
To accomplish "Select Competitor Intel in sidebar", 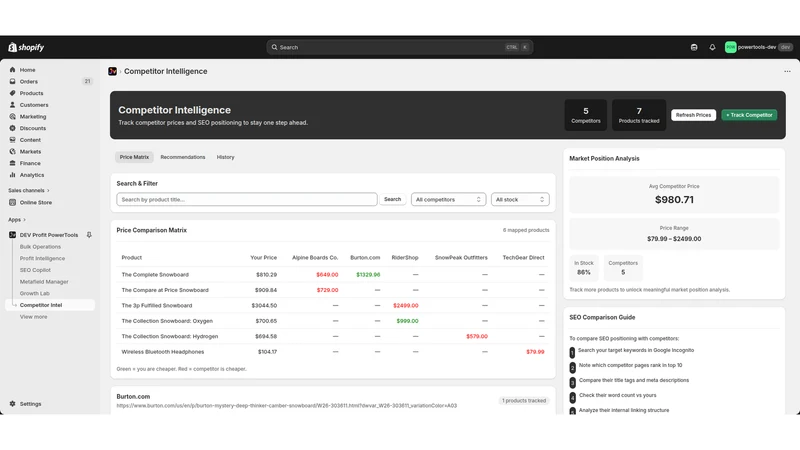I will tap(50, 305).
